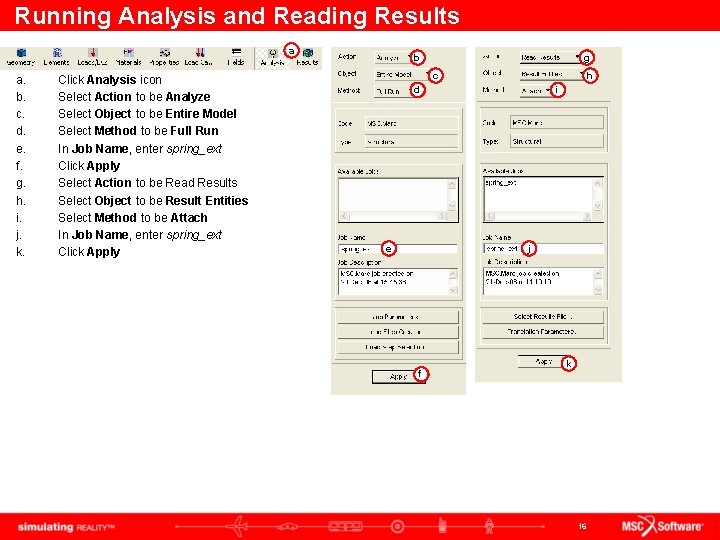The image size is (720, 540).
Task: Click Code field in Read Results panel
Action: pyautogui.click(x=557, y=123)
